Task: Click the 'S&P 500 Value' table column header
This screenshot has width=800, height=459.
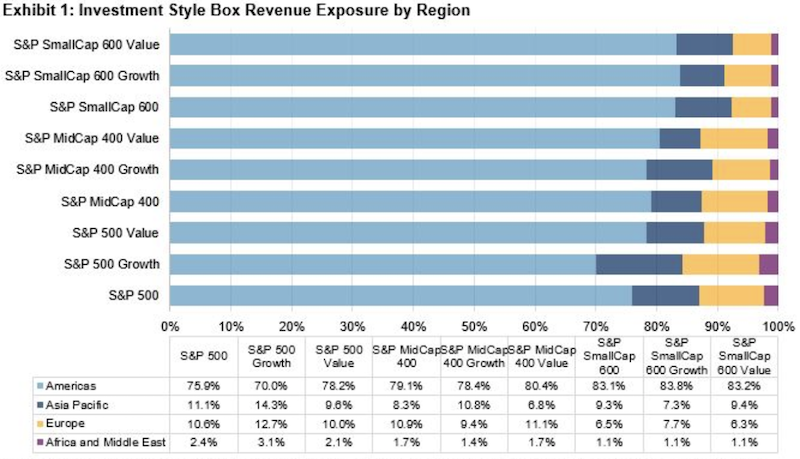Action: (x=339, y=356)
